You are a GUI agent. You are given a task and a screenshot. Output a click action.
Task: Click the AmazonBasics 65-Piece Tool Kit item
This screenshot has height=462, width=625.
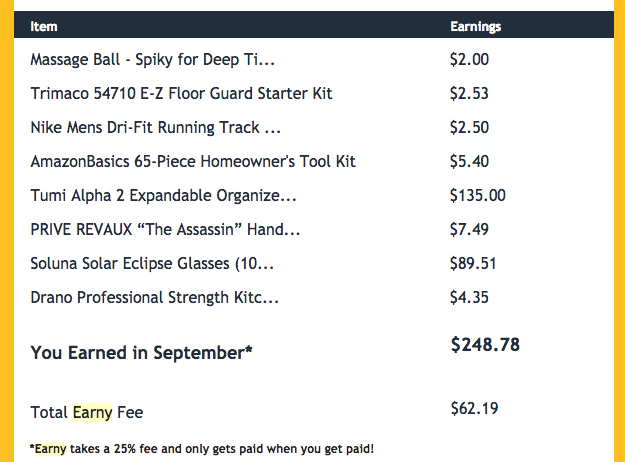click(x=193, y=161)
